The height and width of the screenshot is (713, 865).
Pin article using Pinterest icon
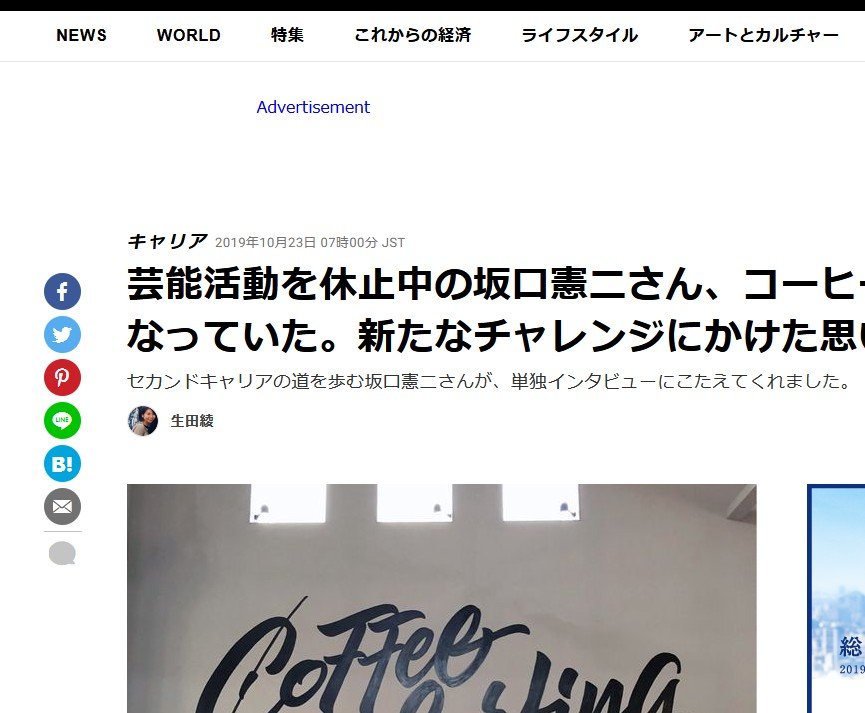tap(62, 377)
